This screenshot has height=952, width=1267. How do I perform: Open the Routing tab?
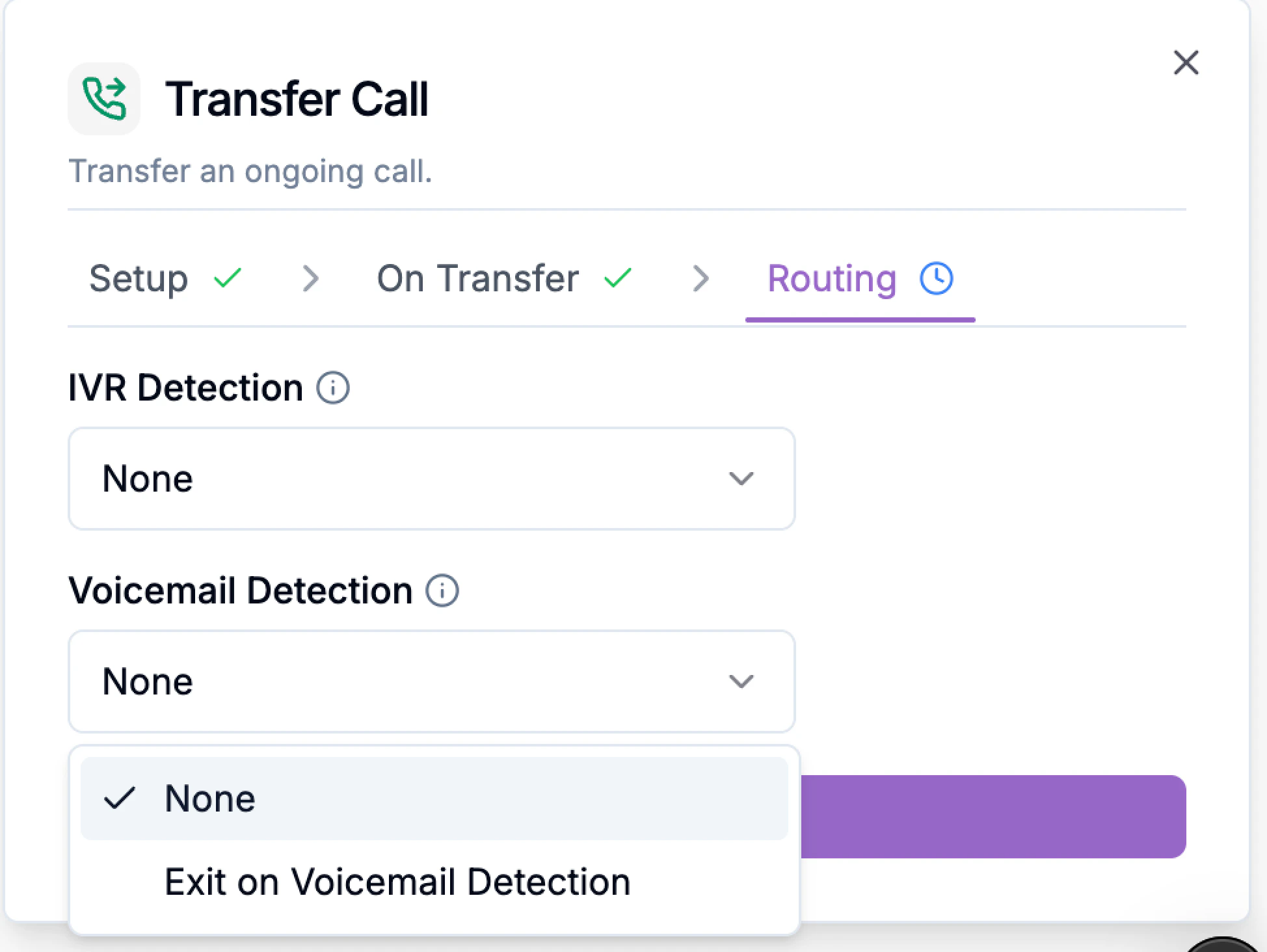[833, 278]
